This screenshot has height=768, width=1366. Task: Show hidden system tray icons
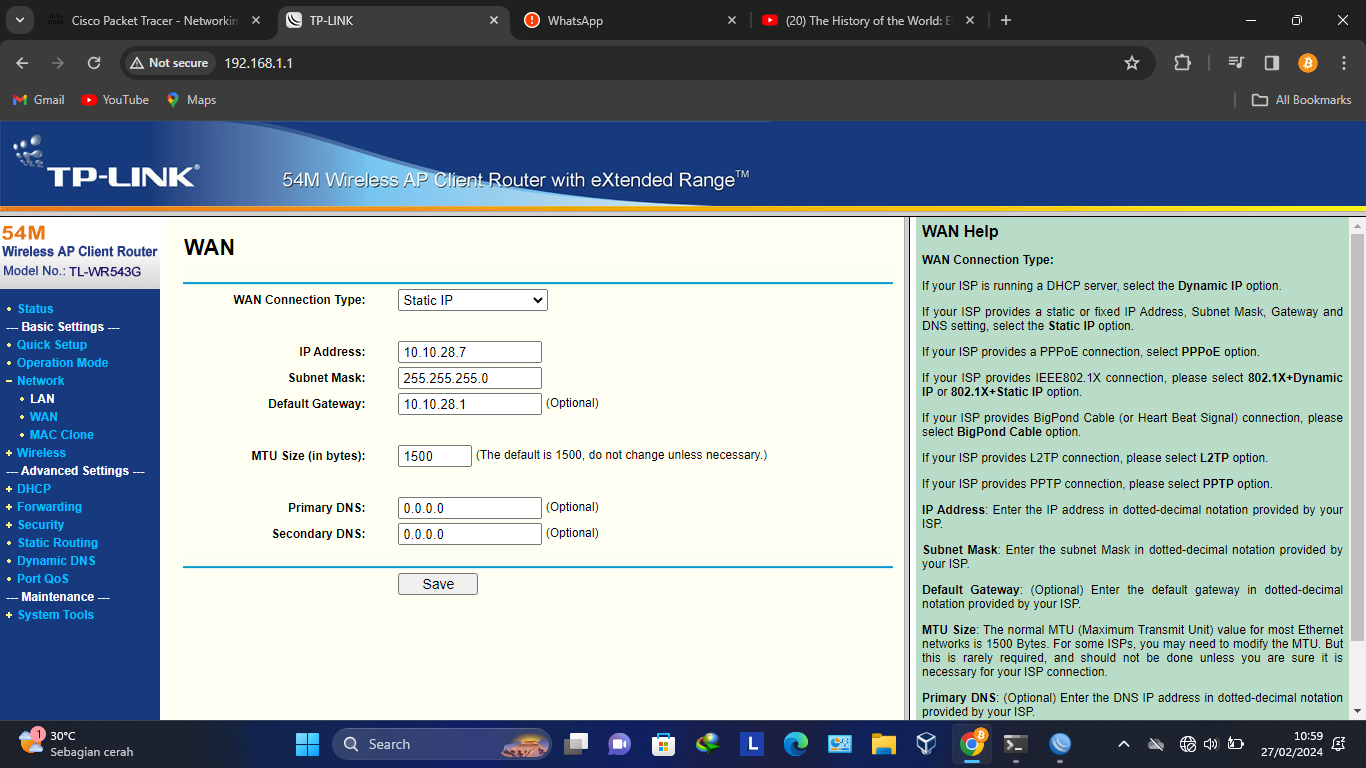tap(1123, 744)
